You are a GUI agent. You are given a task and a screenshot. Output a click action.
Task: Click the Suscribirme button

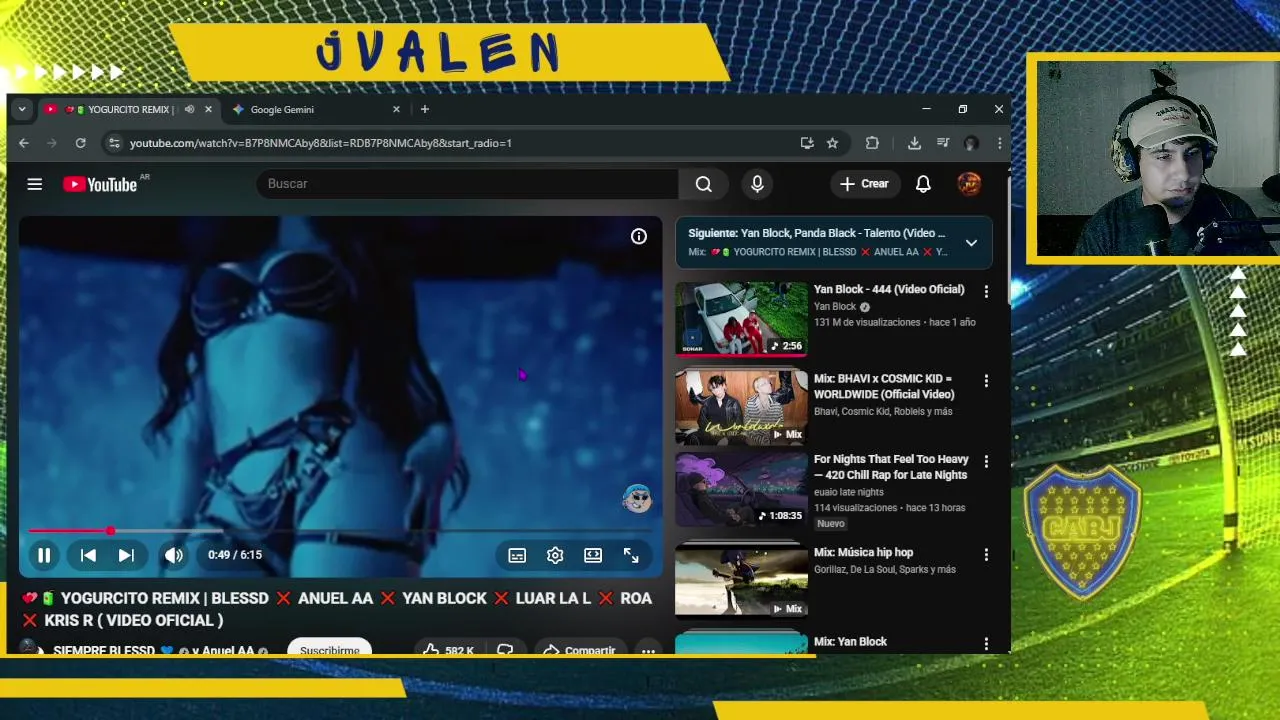click(330, 648)
